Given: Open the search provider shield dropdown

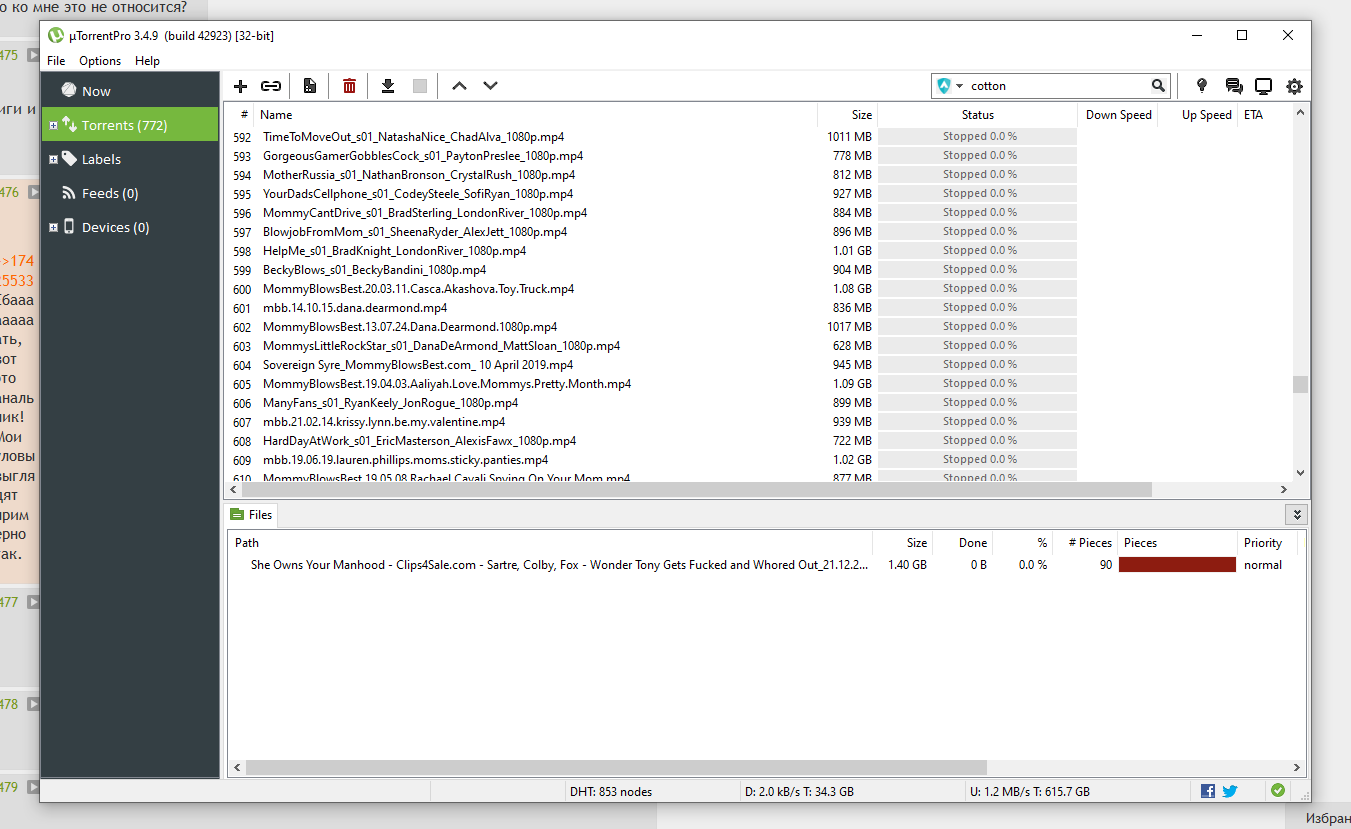Looking at the screenshot, I should [949, 86].
